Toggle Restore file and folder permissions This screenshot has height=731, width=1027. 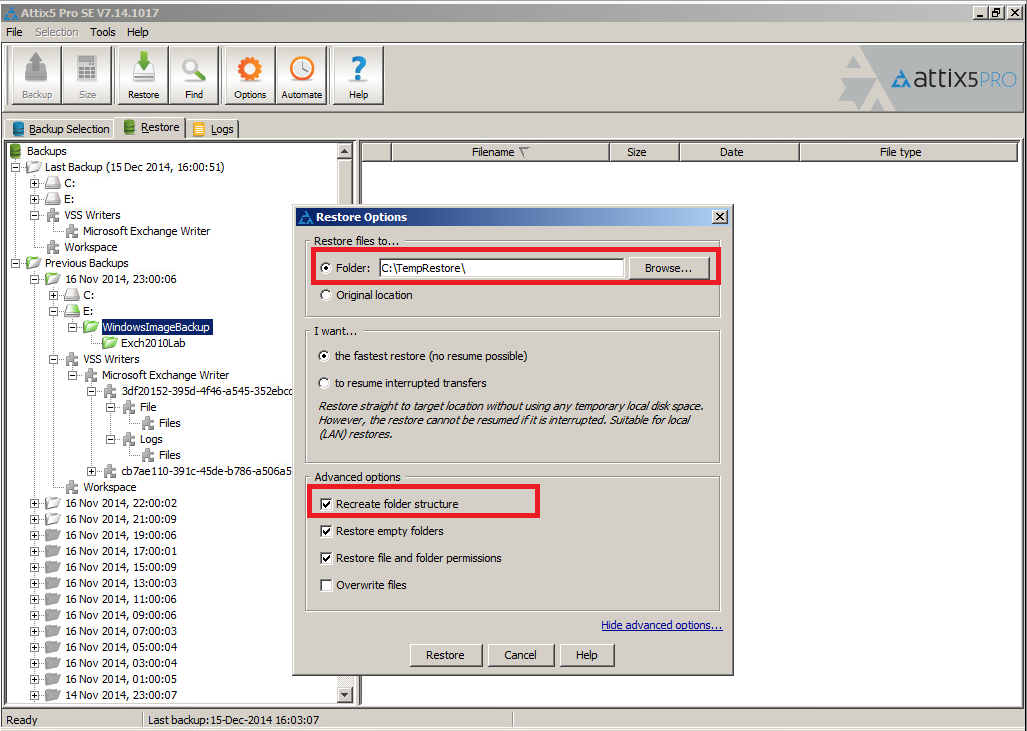[x=326, y=558]
